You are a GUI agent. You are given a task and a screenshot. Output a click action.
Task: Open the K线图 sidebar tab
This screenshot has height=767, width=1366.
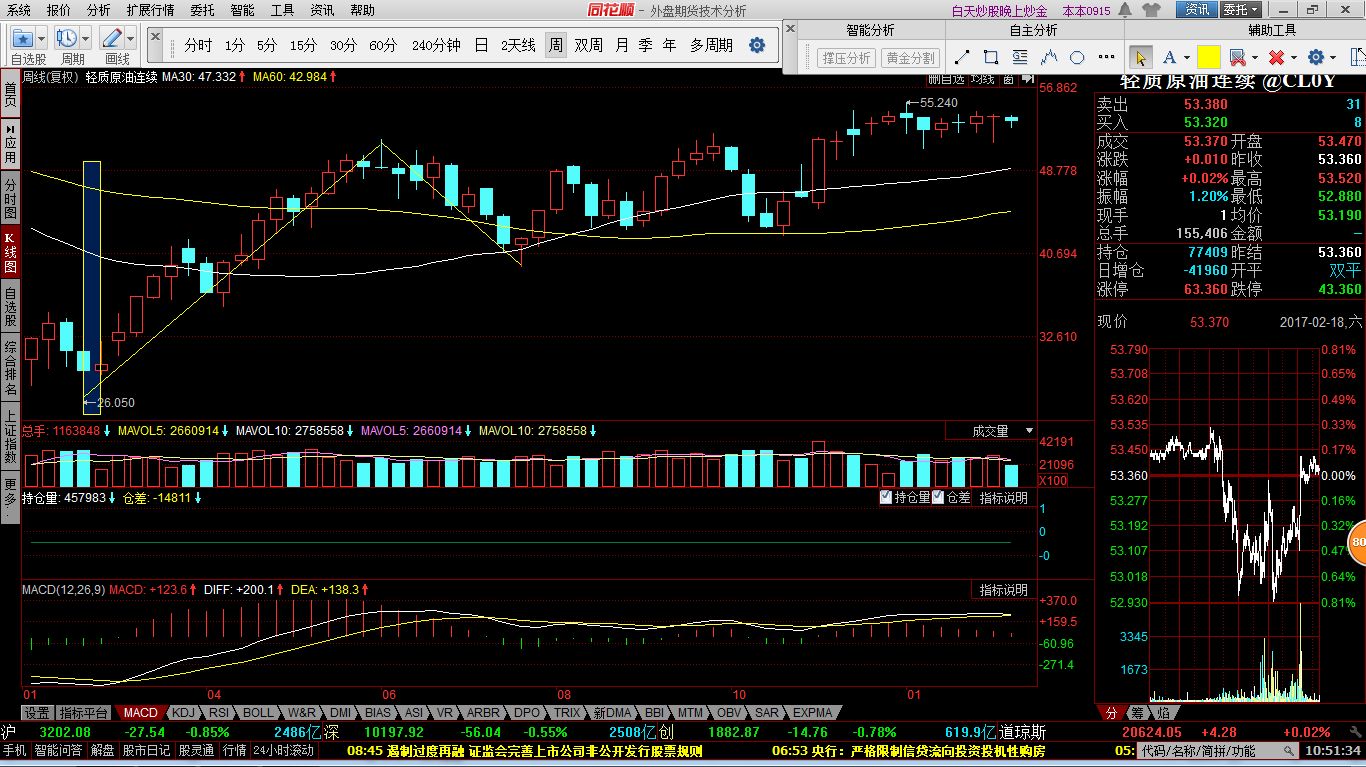[x=10, y=253]
